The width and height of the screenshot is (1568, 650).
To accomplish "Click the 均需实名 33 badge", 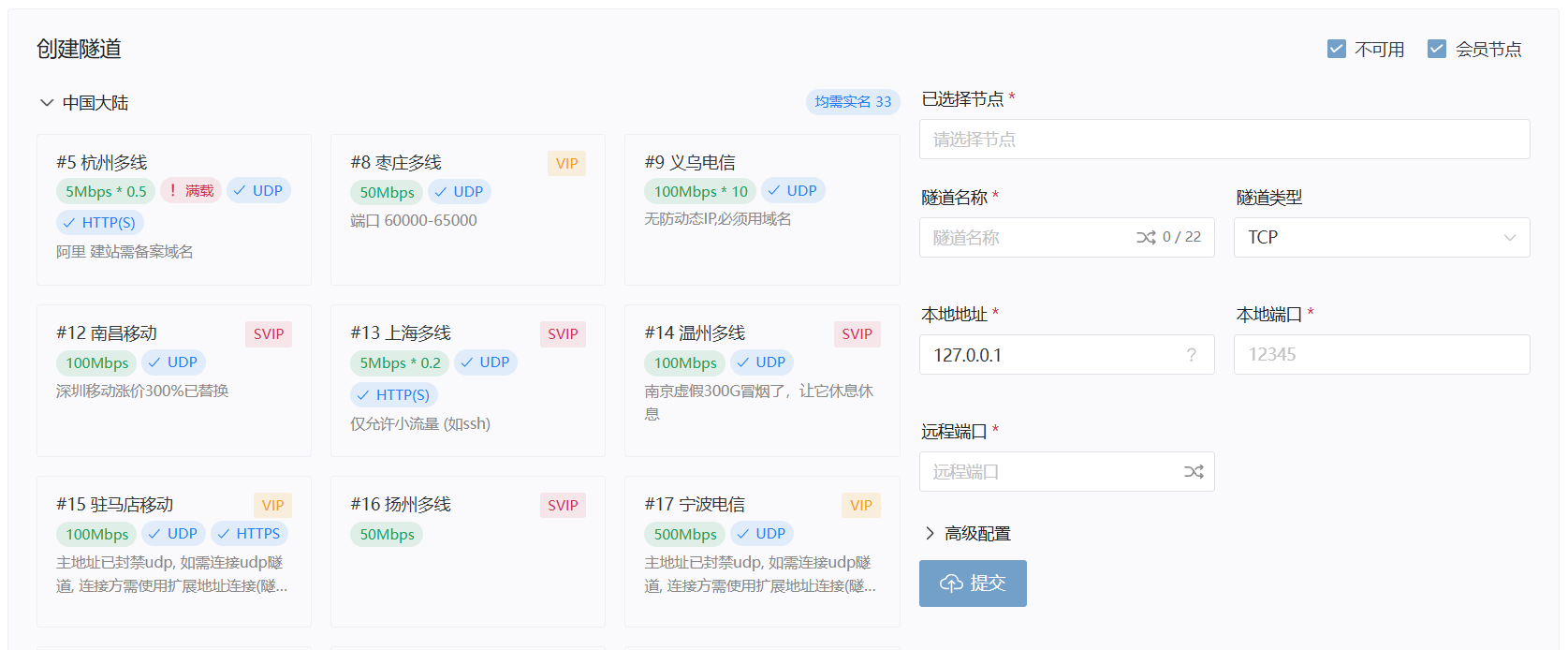I will [x=852, y=102].
